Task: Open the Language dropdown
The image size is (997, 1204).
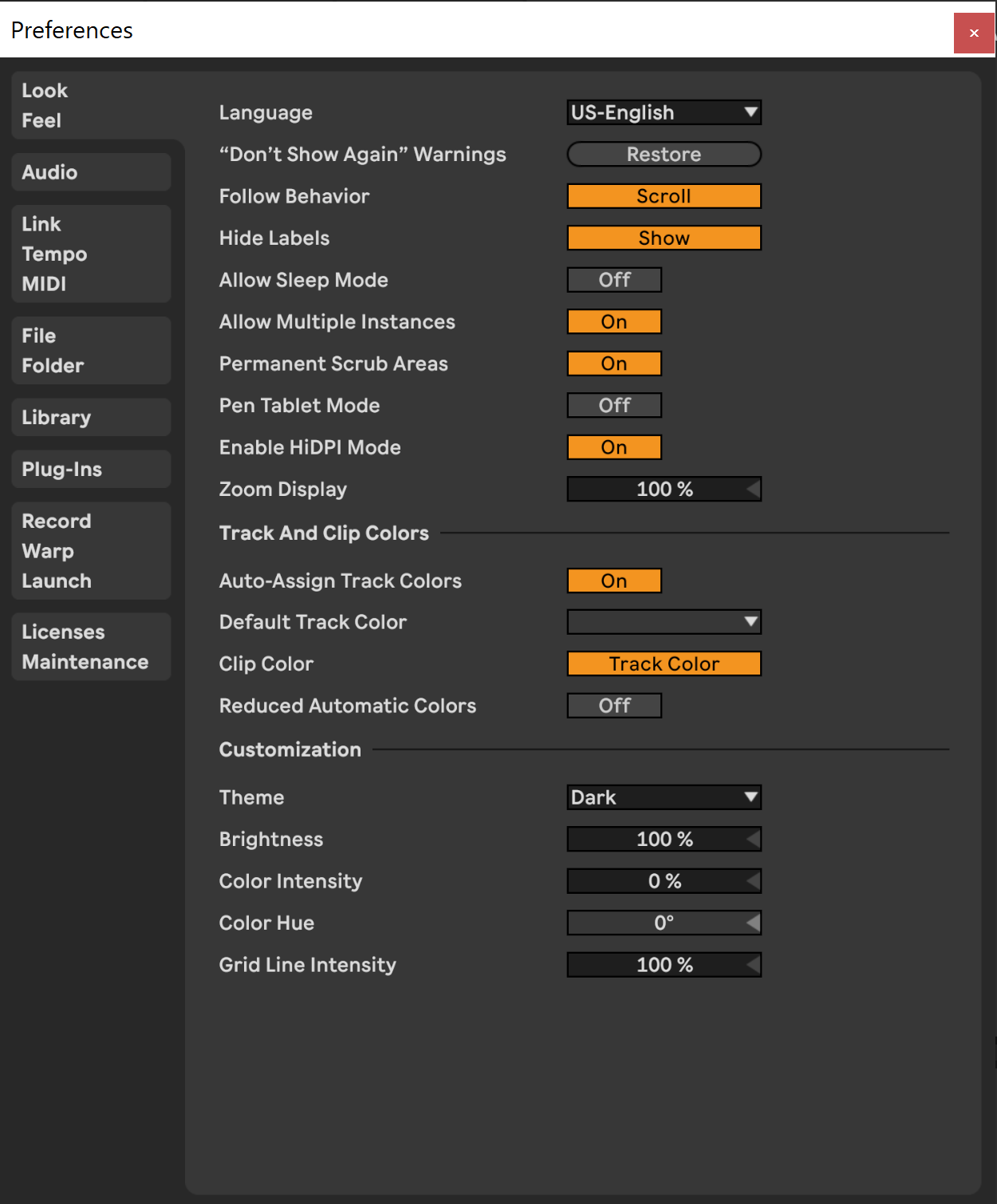Action: 664,112
